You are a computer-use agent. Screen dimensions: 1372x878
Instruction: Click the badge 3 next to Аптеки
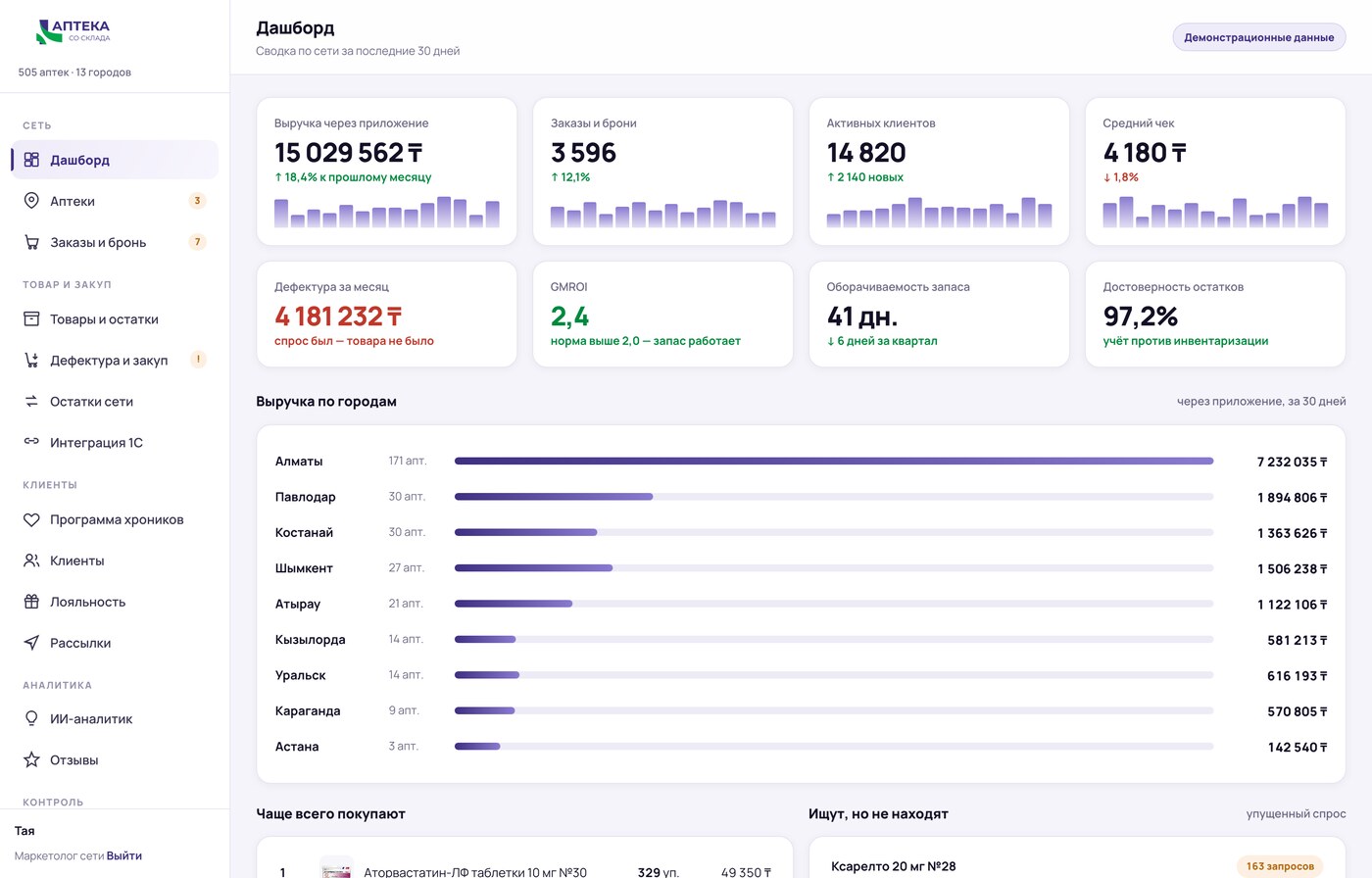(197, 201)
